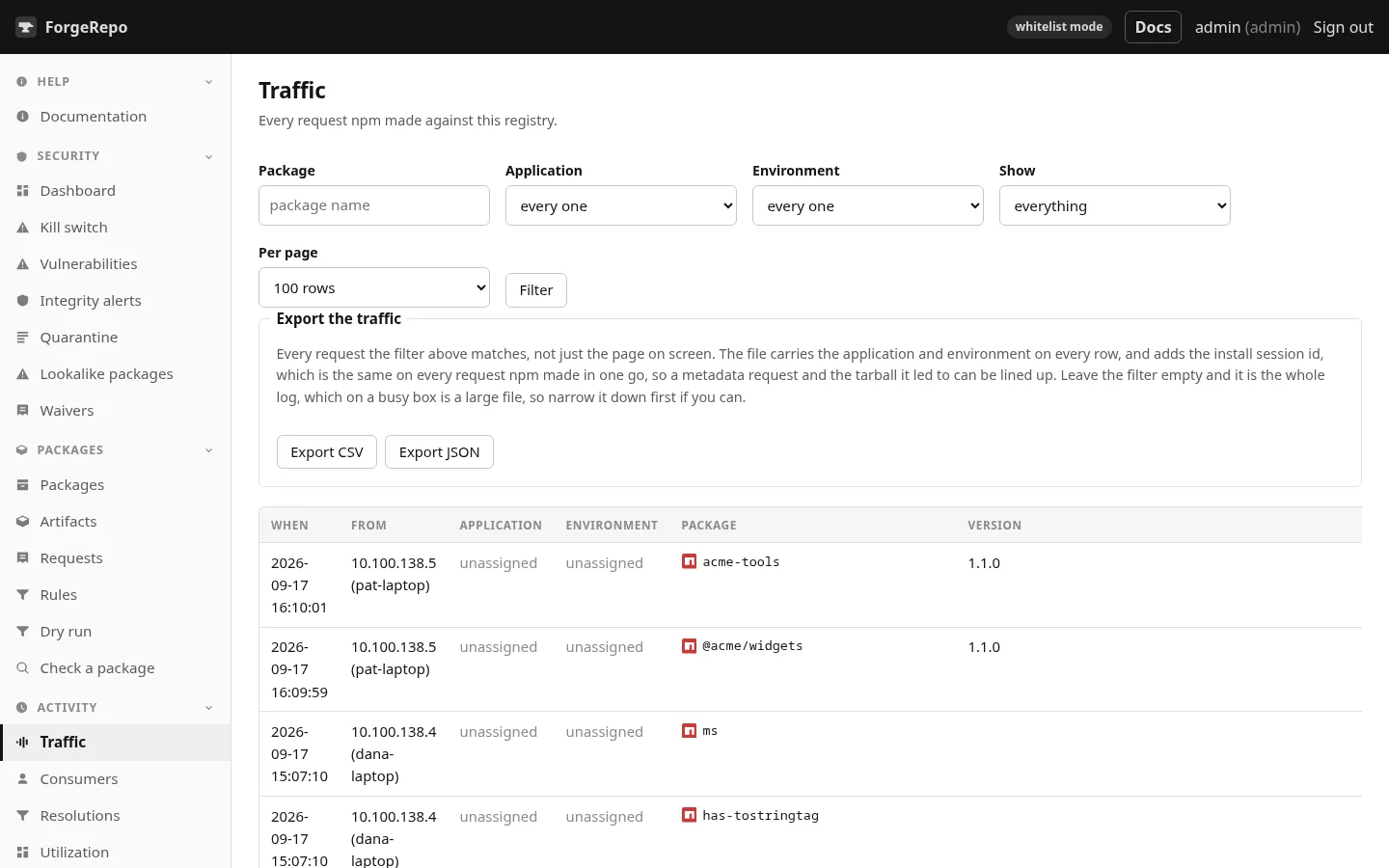This screenshot has height=868, width=1389.
Task: Open the Show filter dropdown
Action: tap(1115, 205)
